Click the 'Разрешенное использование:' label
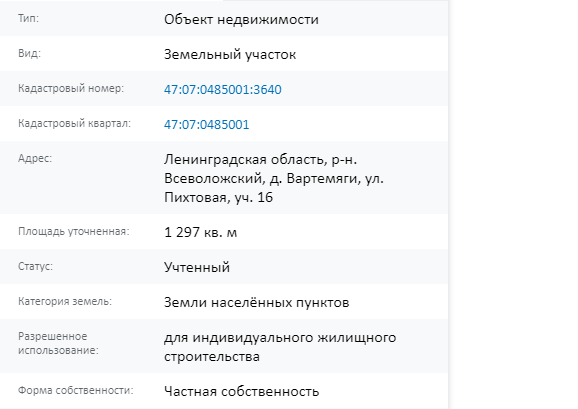Screen dimensions: 578x409 tap(58, 343)
